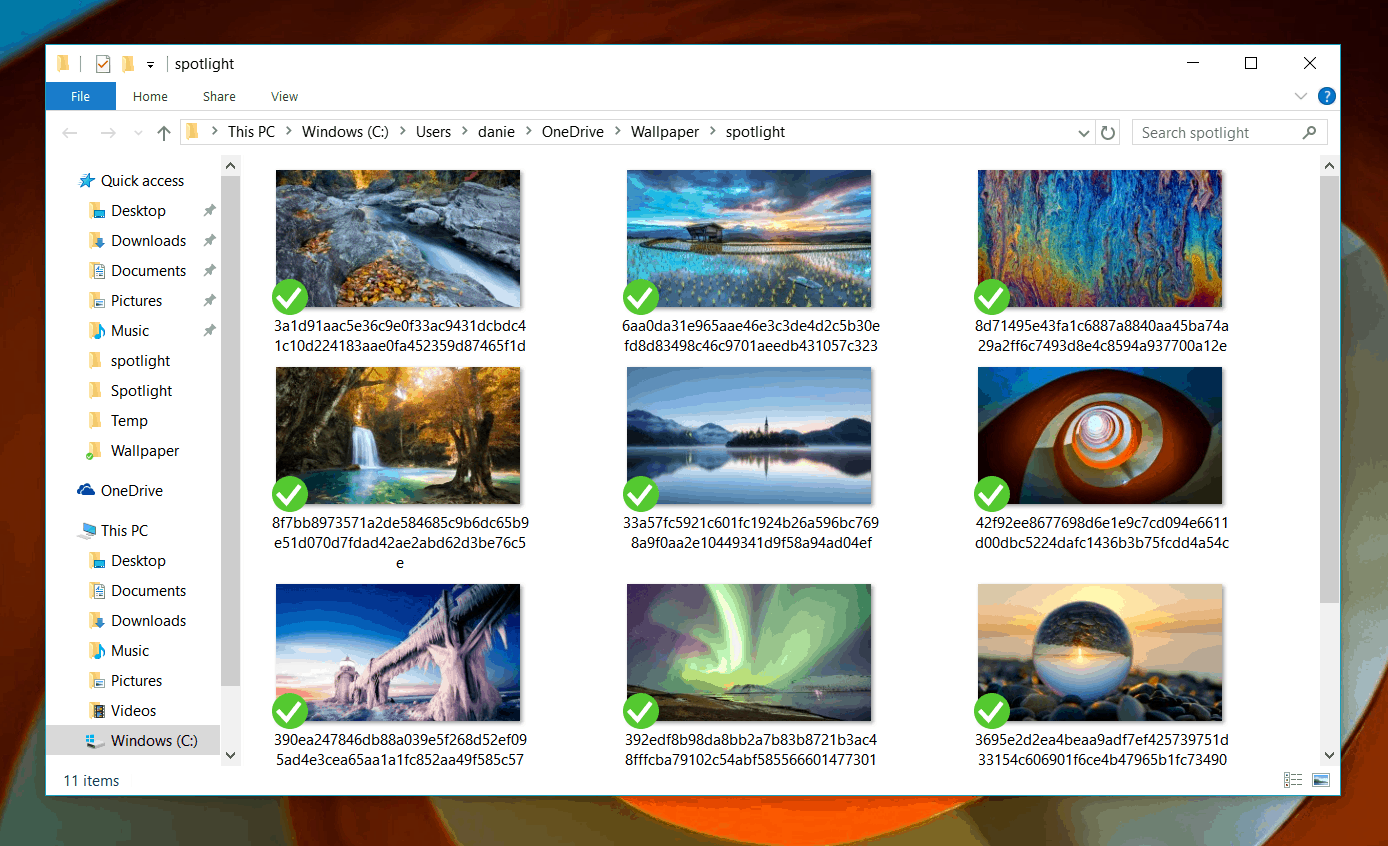Viewport: 1388px width, 846px height.
Task: Click the Refresh button beside address bar
Action: point(1107,132)
